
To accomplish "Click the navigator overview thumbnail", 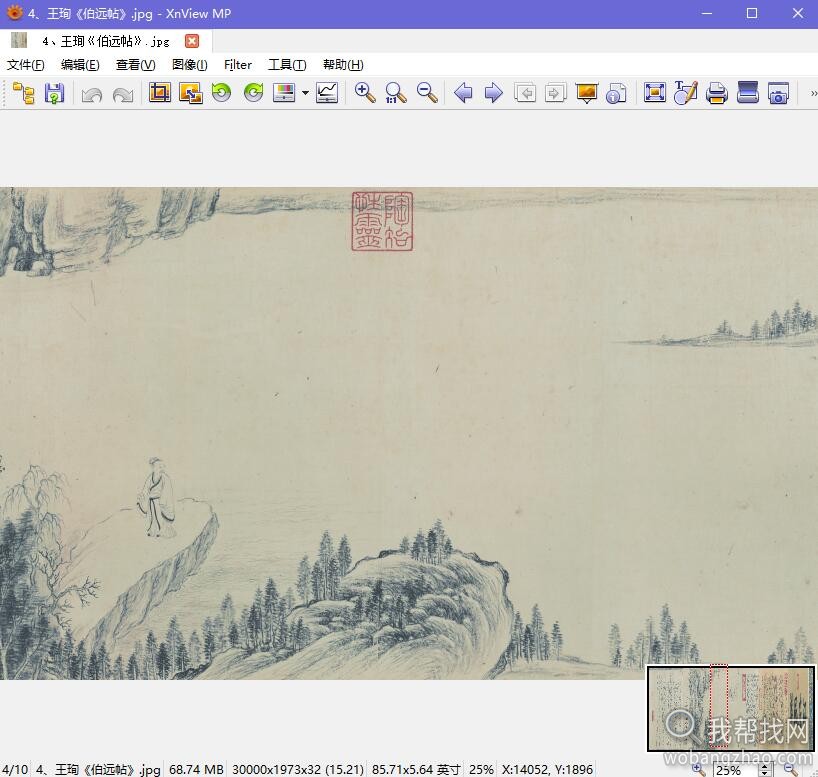I will pos(731,708).
